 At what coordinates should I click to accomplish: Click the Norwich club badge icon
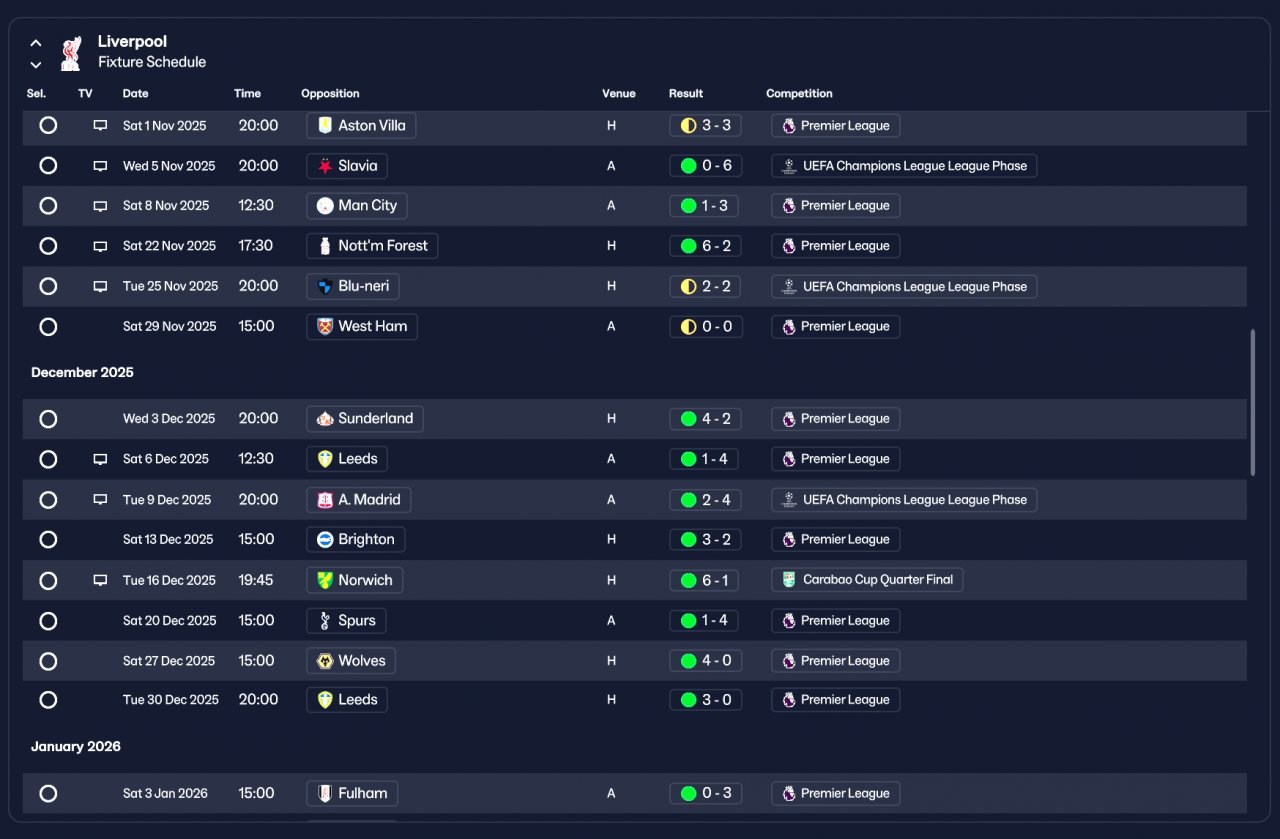pyautogui.click(x=325, y=580)
